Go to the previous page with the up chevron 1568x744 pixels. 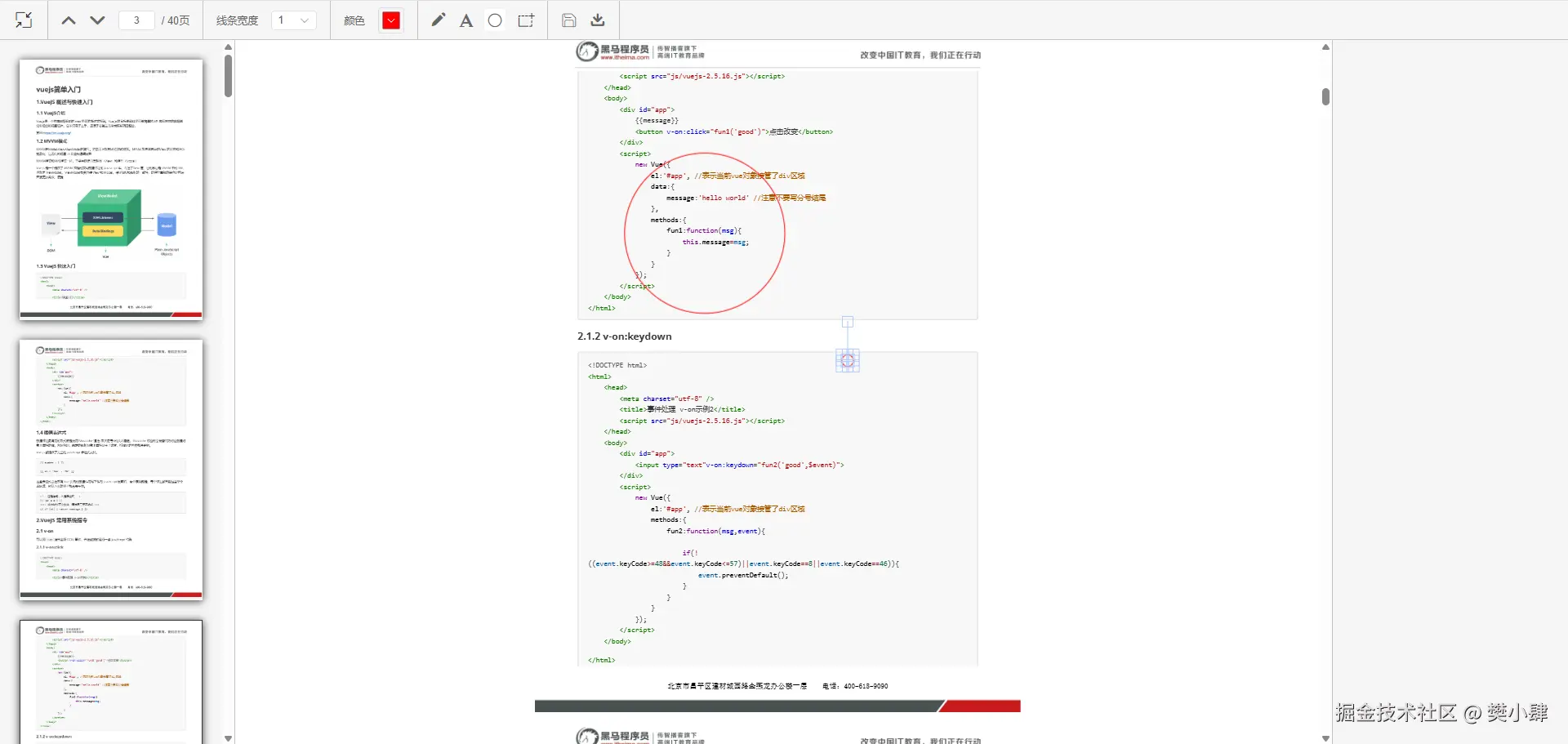point(69,20)
